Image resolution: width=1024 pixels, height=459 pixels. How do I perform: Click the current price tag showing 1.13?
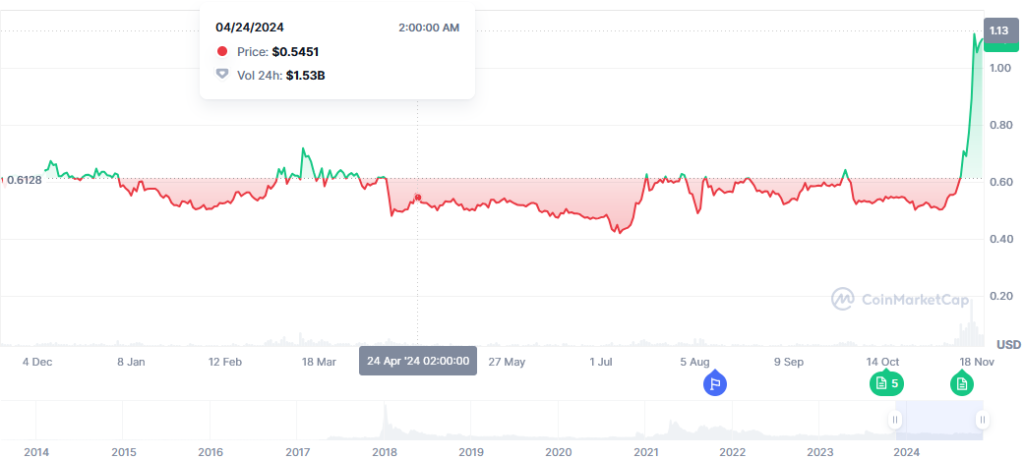[997, 31]
